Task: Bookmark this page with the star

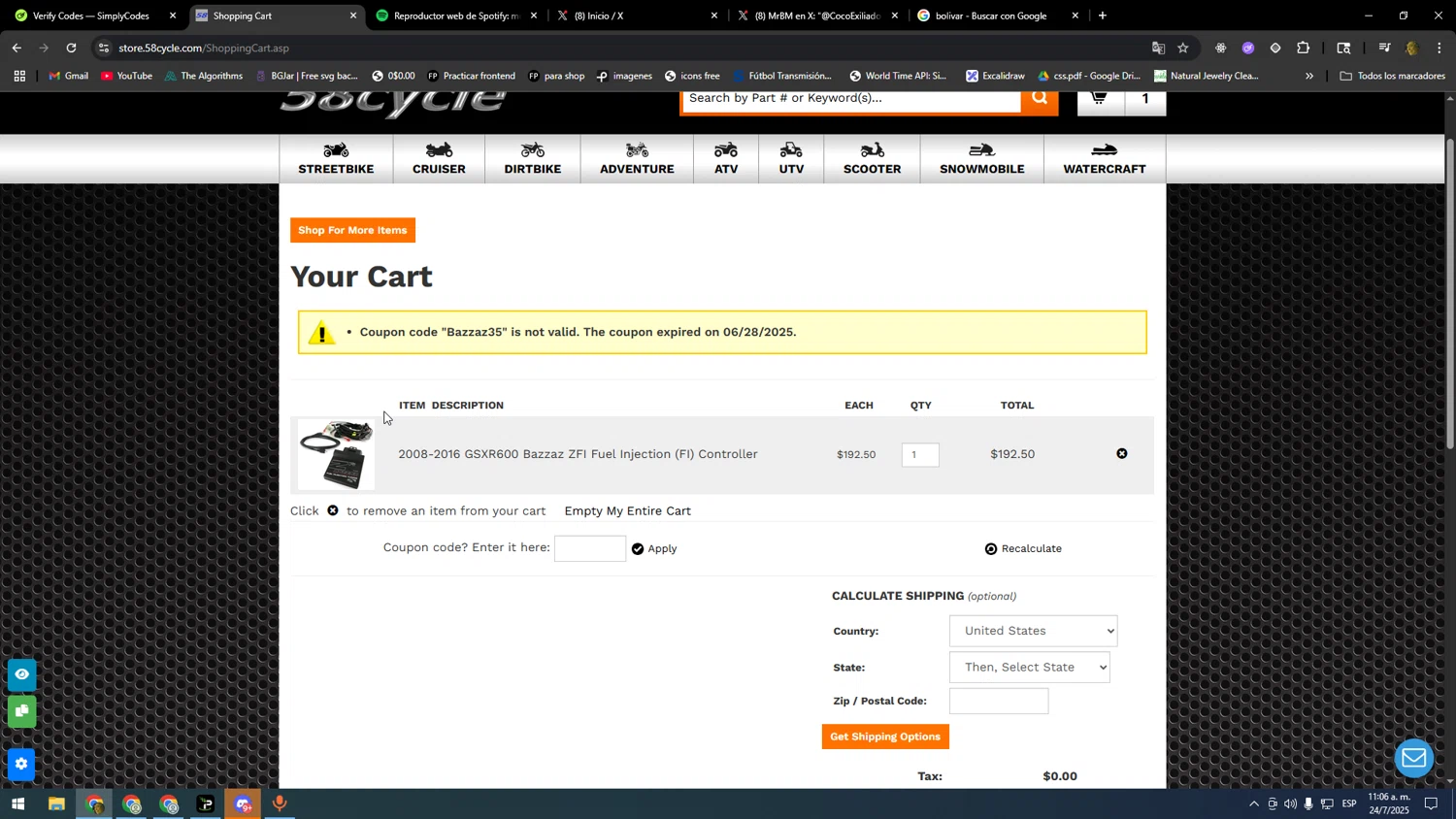Action: tap(1183, 48)
